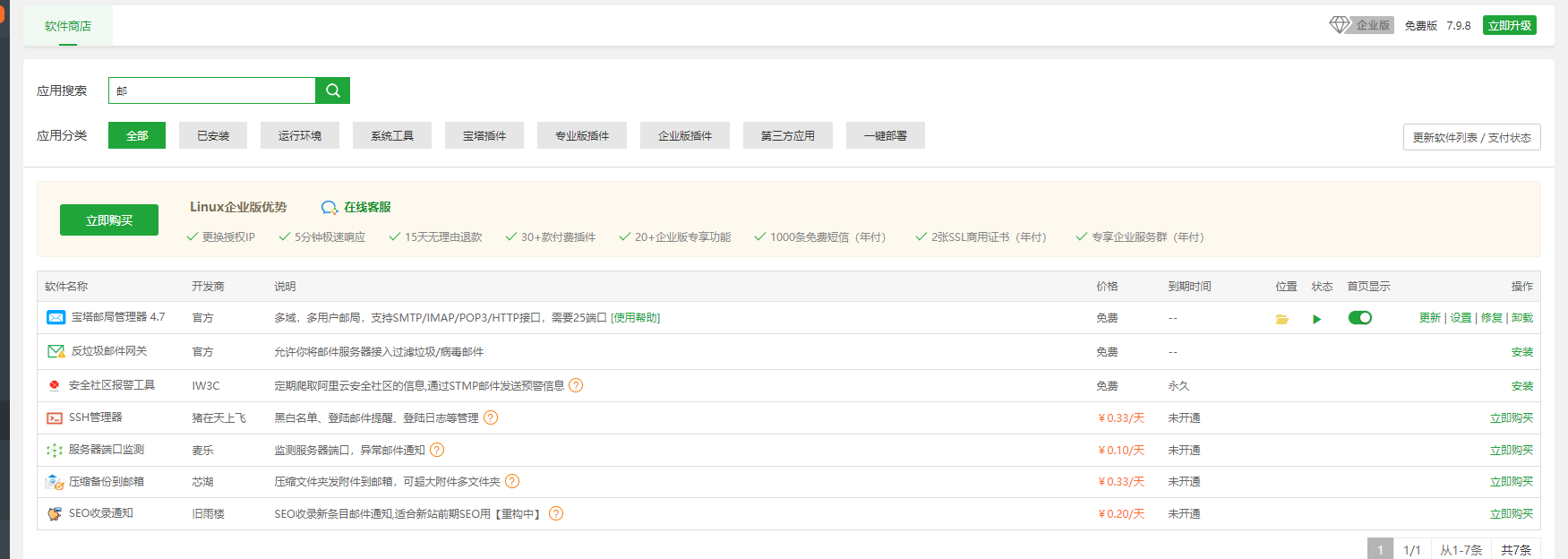This screenshot has height=559, width=1568.
Task: Click the 软件名称 column header
Action: pos(66,287)
